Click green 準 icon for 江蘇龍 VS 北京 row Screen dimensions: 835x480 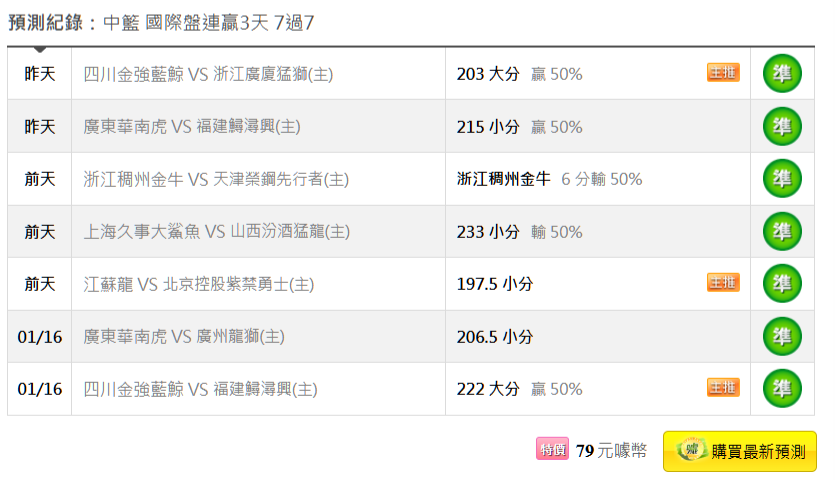(782, 283)
